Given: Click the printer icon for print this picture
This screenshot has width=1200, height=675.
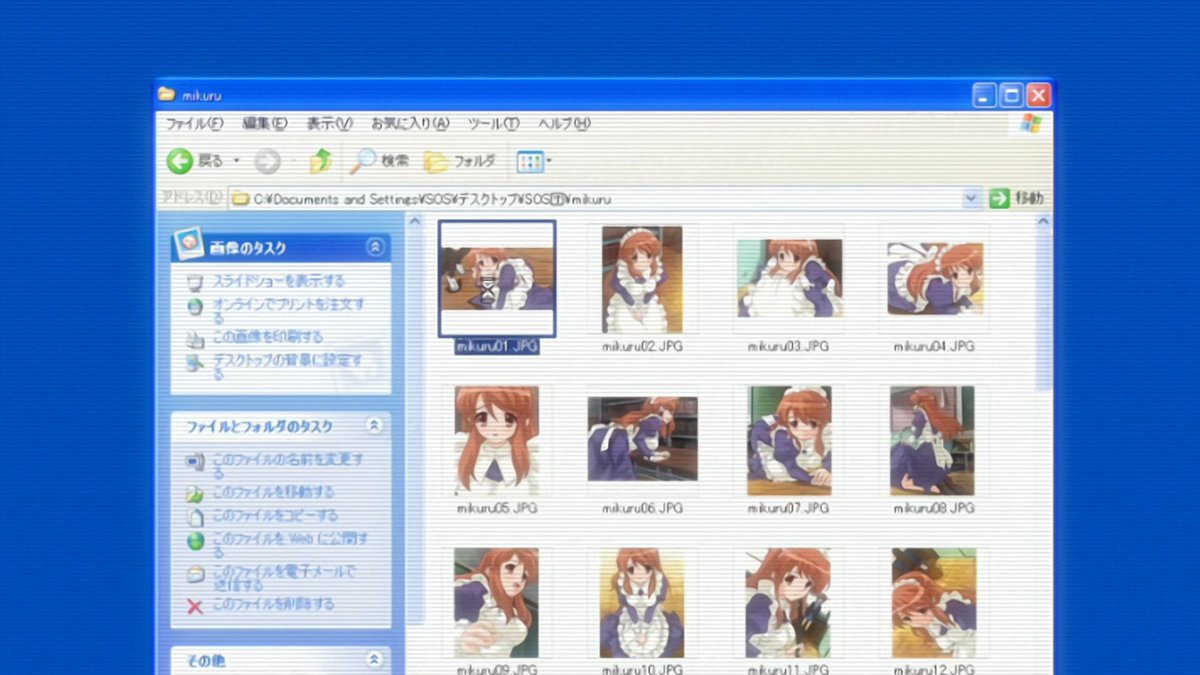Looking at the screenshot, I should pos(196,338).
